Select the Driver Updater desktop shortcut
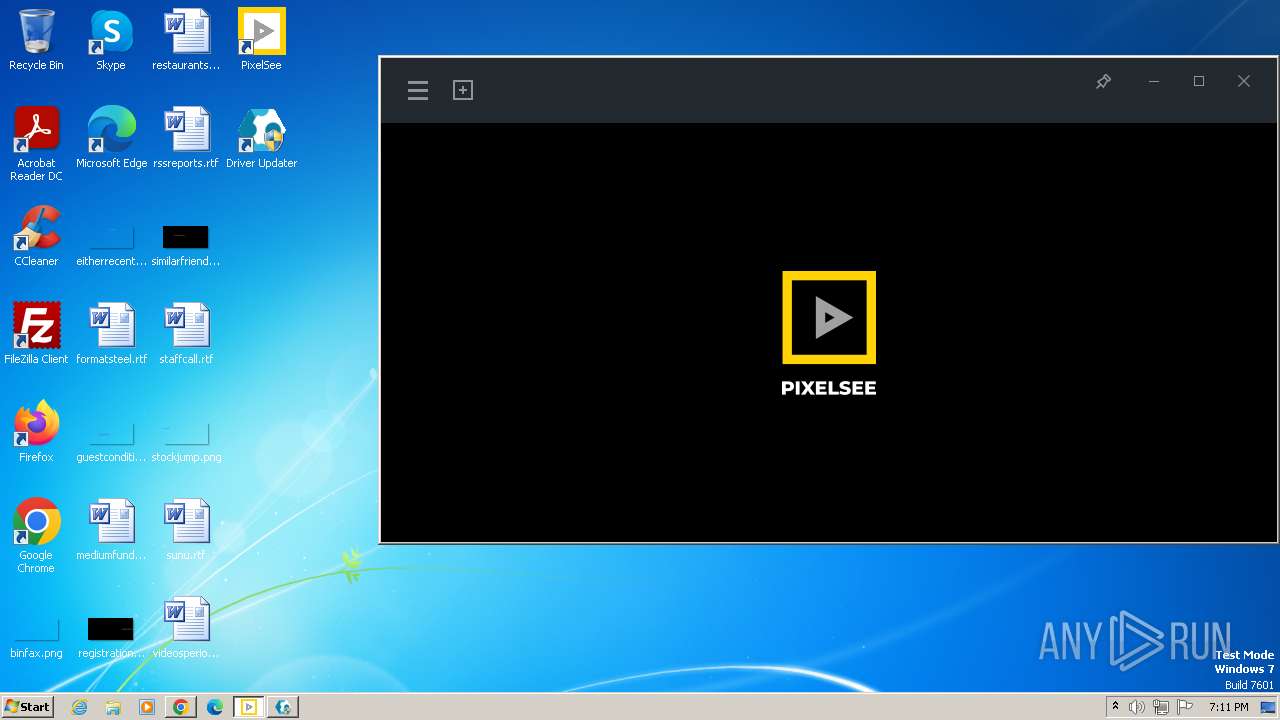This screenshot has height=720, width=1280. click(x=261, y=138)
